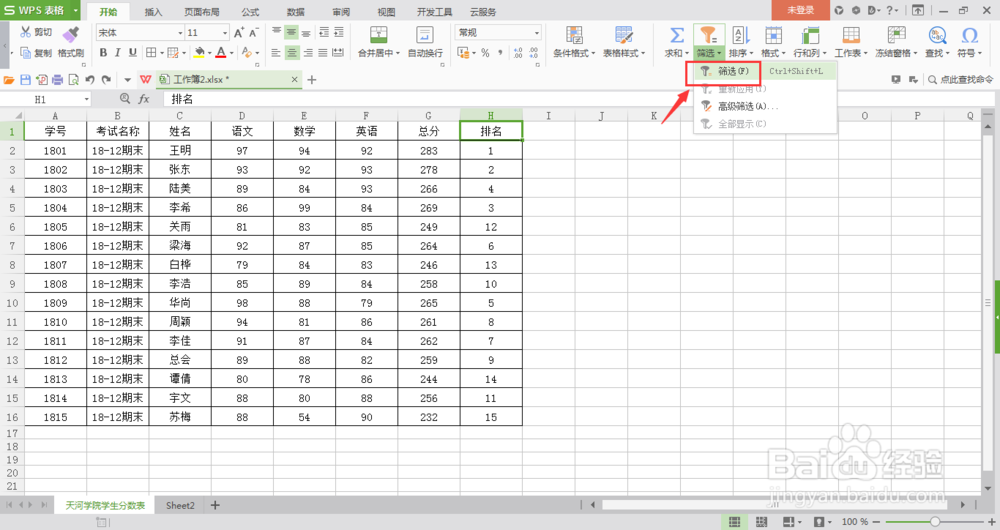Toggle middle vertical alignment
This screenshot has height=530, width=1000.
(x=291, y=33)
